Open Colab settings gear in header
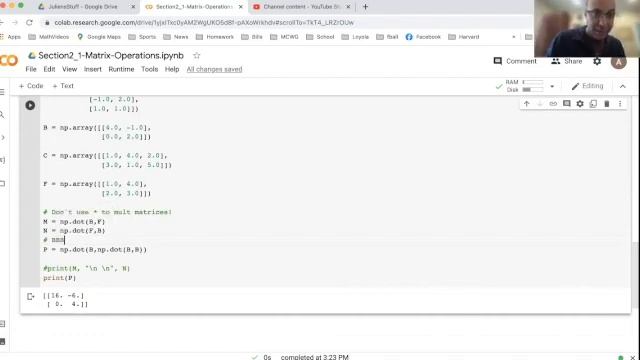The image size is (640, 360). click(597, 61)
